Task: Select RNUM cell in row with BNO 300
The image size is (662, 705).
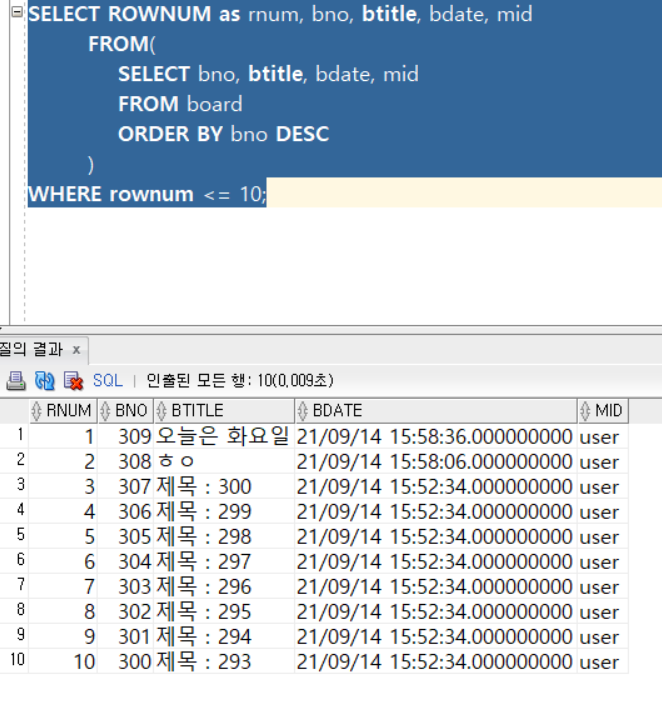Action: point(63,661)
